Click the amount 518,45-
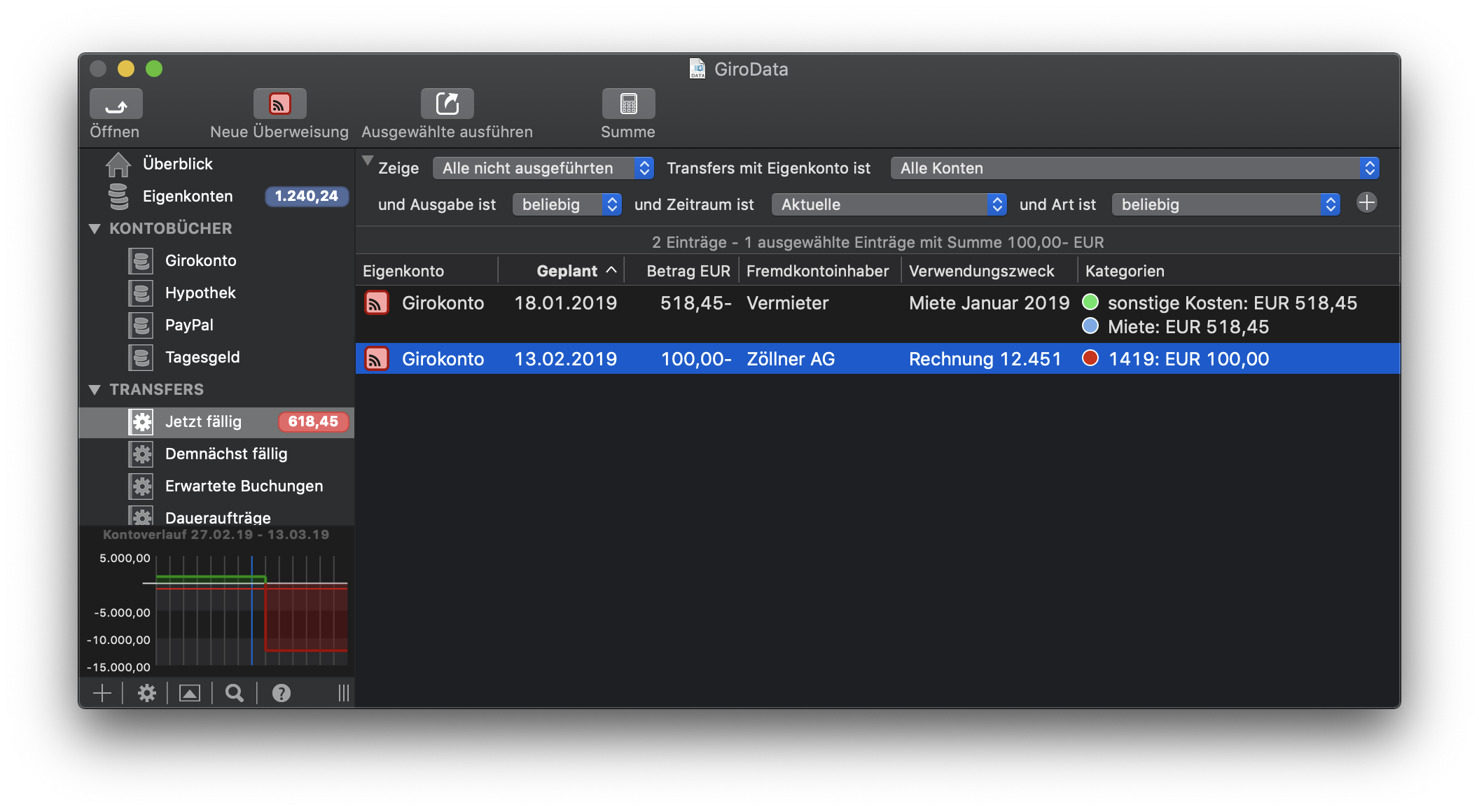 [696, 303]
